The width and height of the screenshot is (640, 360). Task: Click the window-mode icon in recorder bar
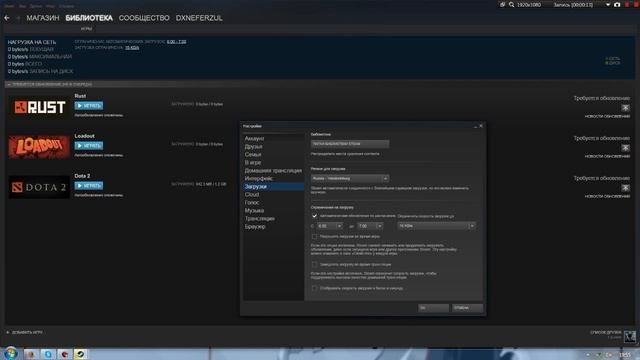point(502,4)
